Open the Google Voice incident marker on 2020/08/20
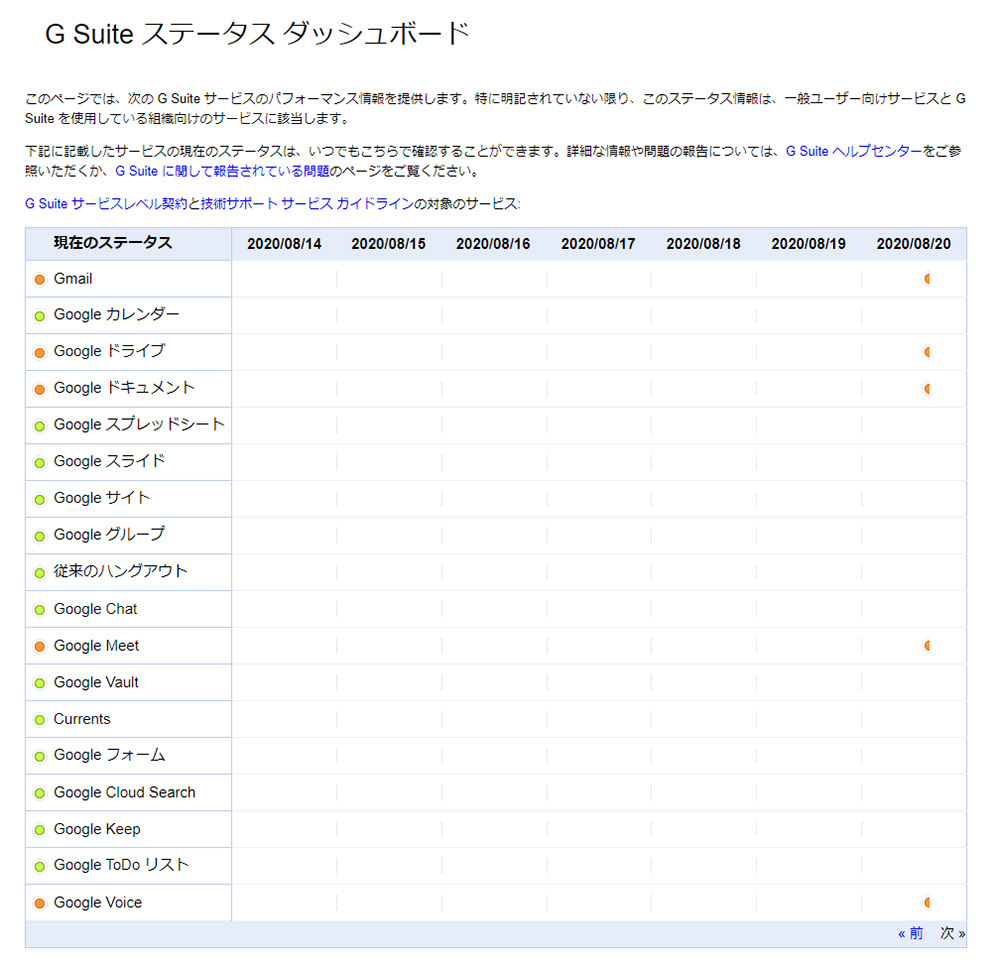Screen dimensions: 1000x965 coord(927,902)
